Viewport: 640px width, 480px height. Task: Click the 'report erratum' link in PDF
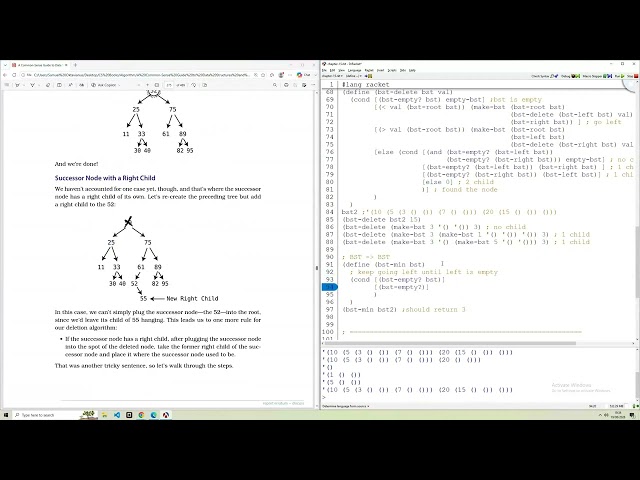(275, 403)
